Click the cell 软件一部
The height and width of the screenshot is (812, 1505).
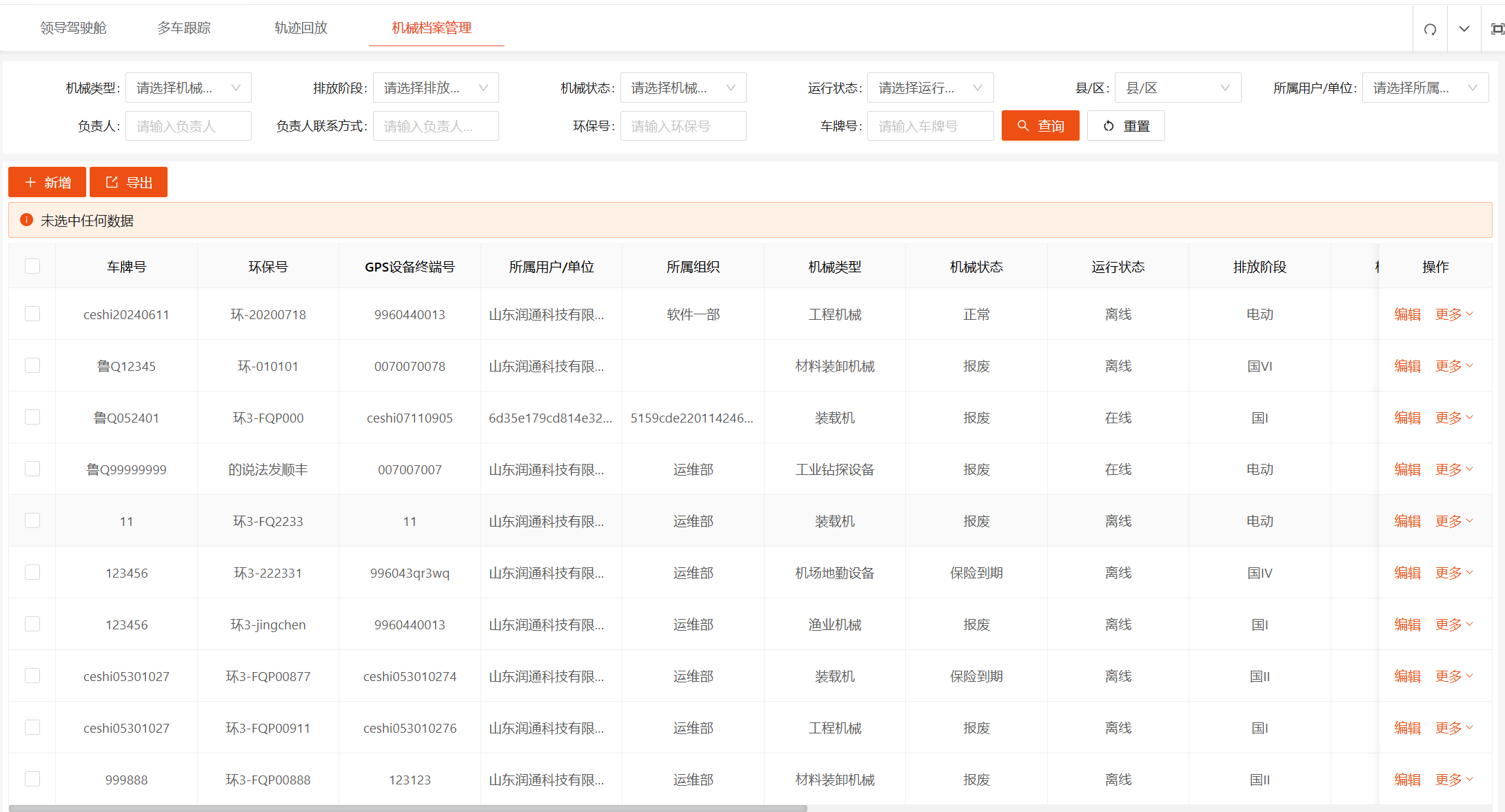coord(693,314)
